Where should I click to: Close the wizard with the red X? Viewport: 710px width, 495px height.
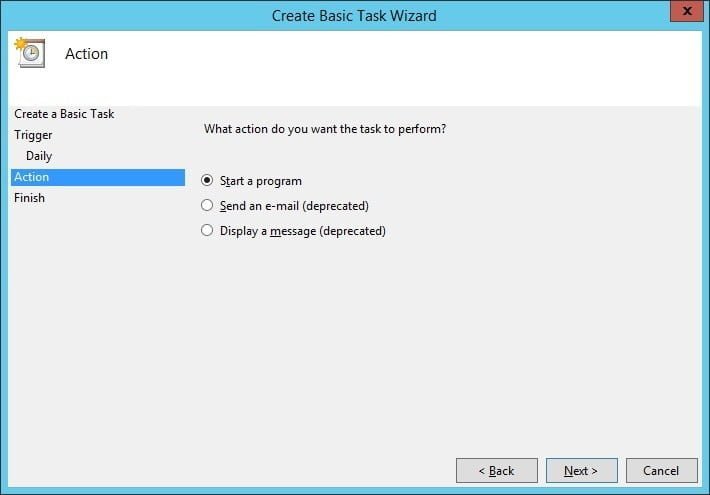pos(684,13)
